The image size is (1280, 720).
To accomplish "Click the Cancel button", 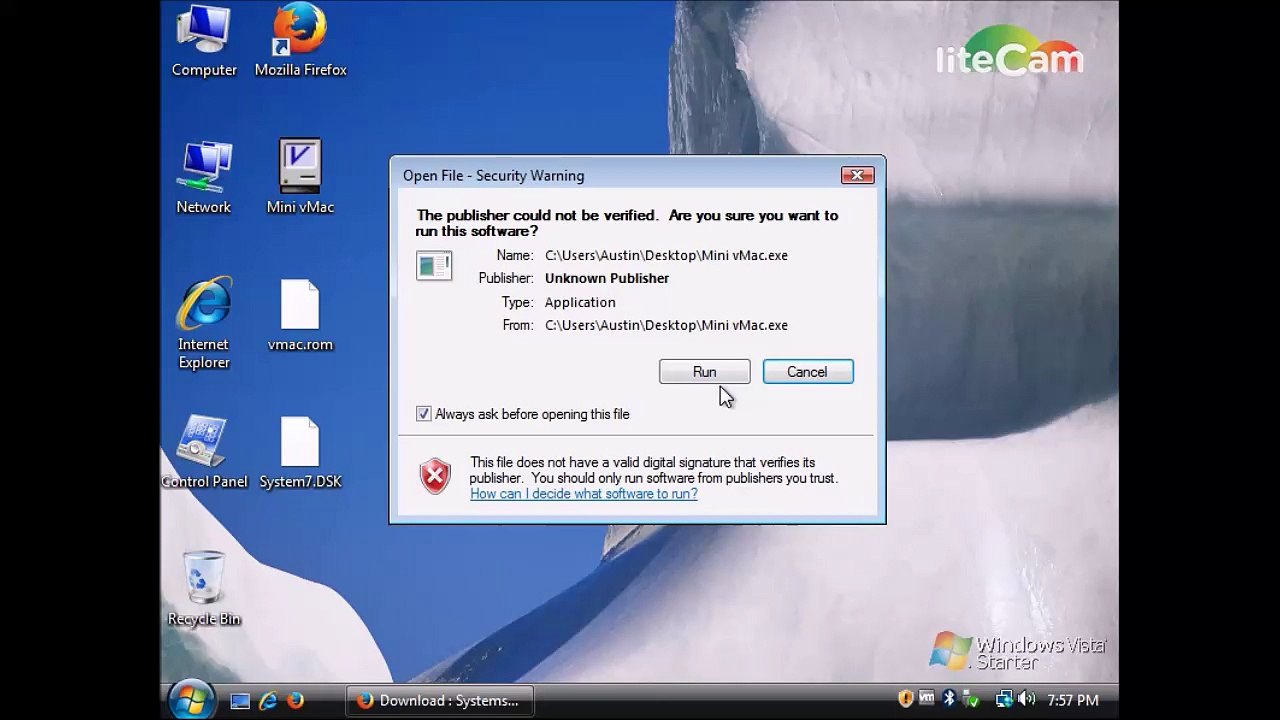I will [x=807, y=372].
